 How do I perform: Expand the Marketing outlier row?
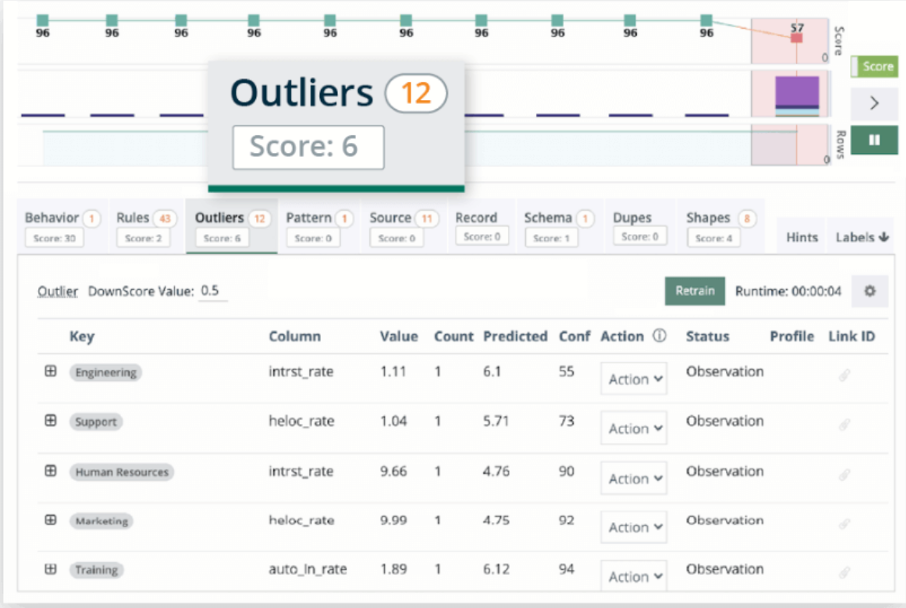50,520
